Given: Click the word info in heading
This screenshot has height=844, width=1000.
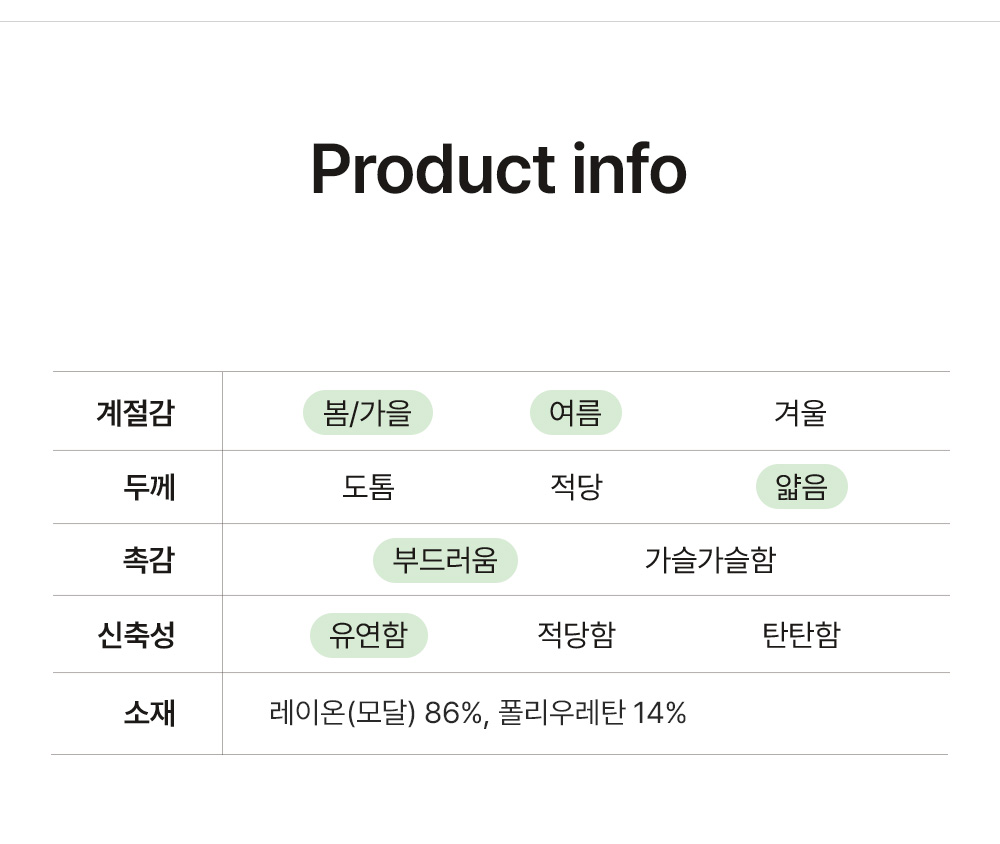Looking at the screenshot, I should 629,168.
